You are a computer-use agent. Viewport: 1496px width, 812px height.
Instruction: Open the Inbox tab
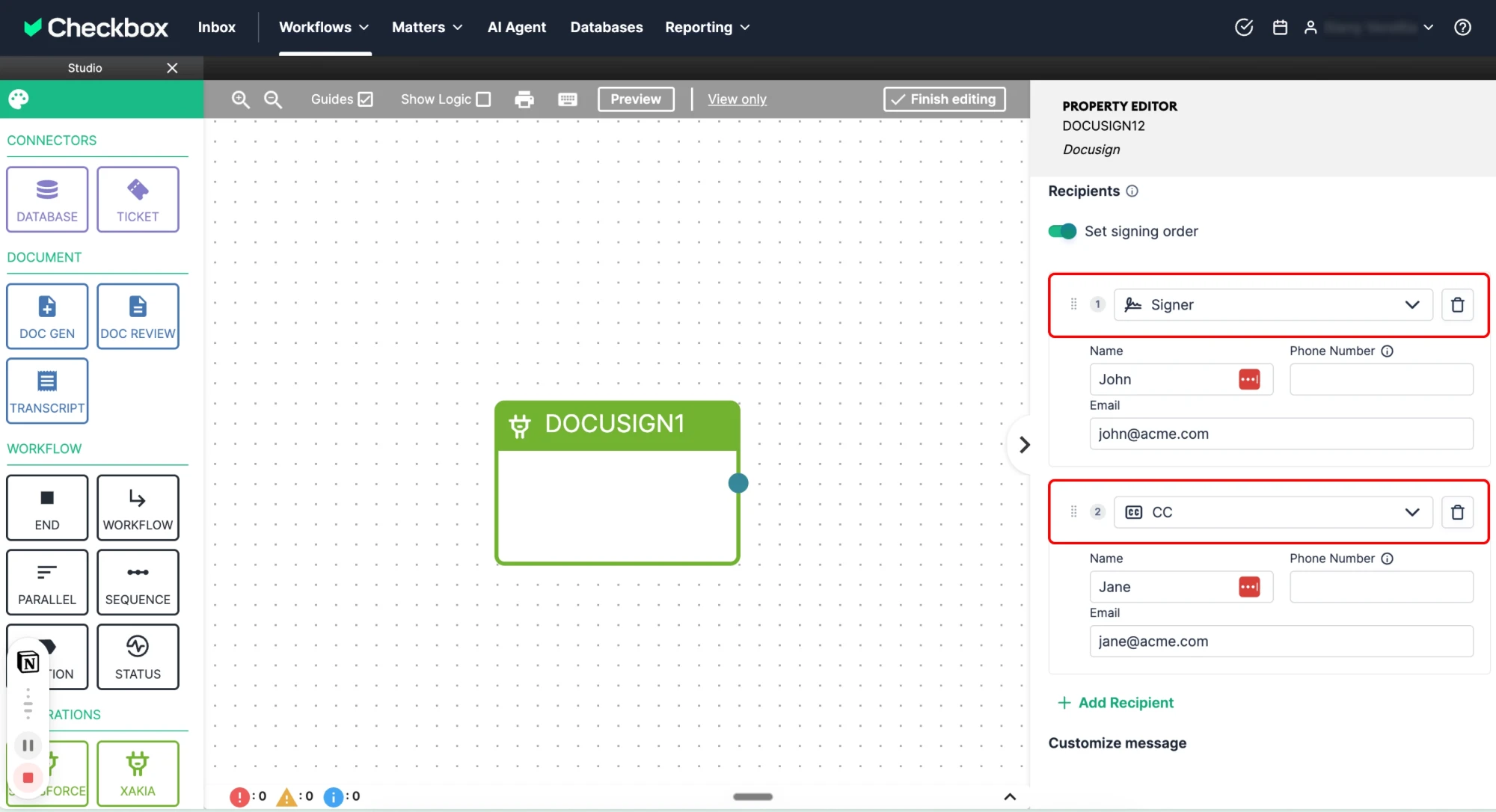tap(216, 27)
